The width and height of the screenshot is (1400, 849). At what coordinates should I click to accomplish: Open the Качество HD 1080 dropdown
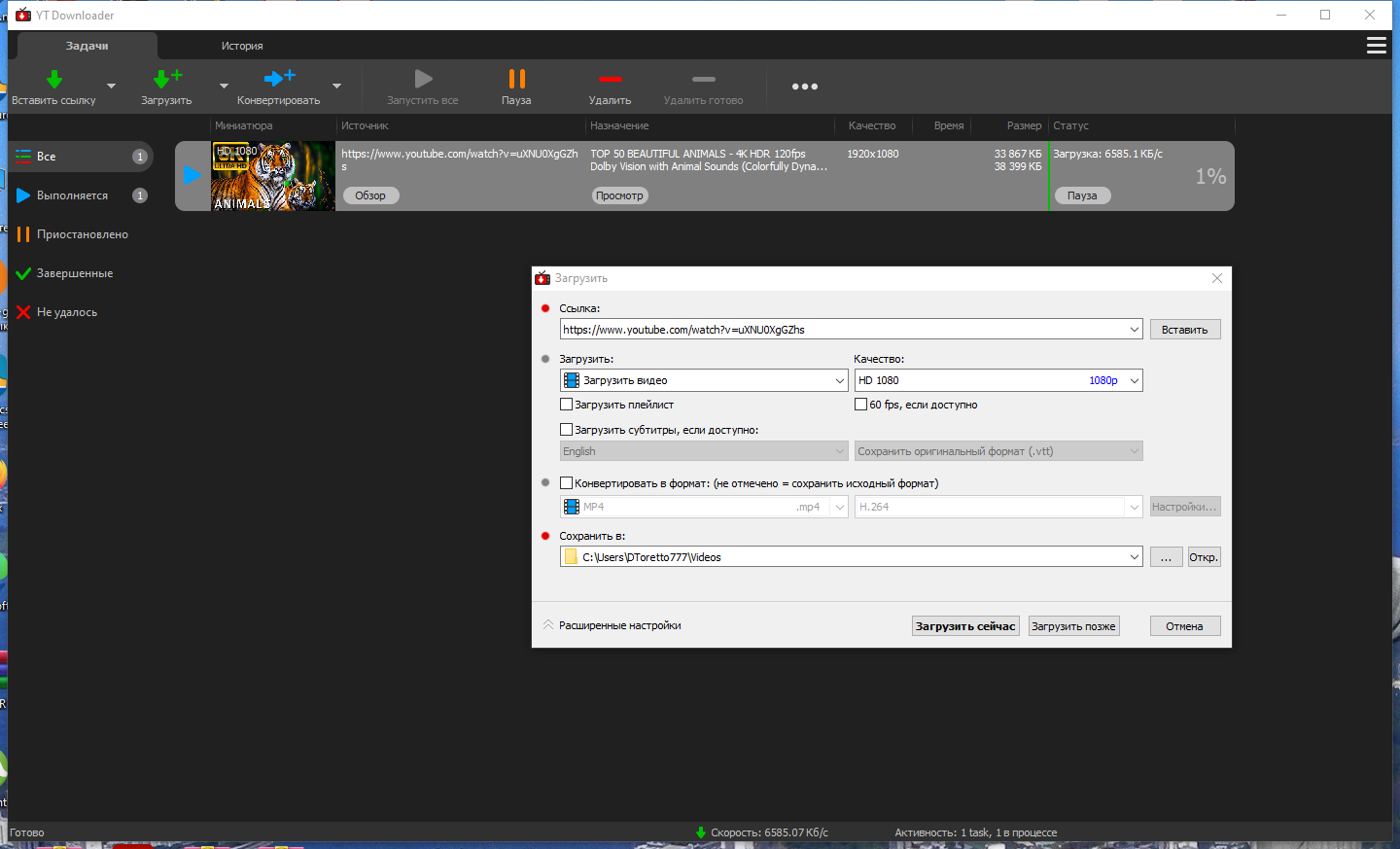(x=998, y=380)
